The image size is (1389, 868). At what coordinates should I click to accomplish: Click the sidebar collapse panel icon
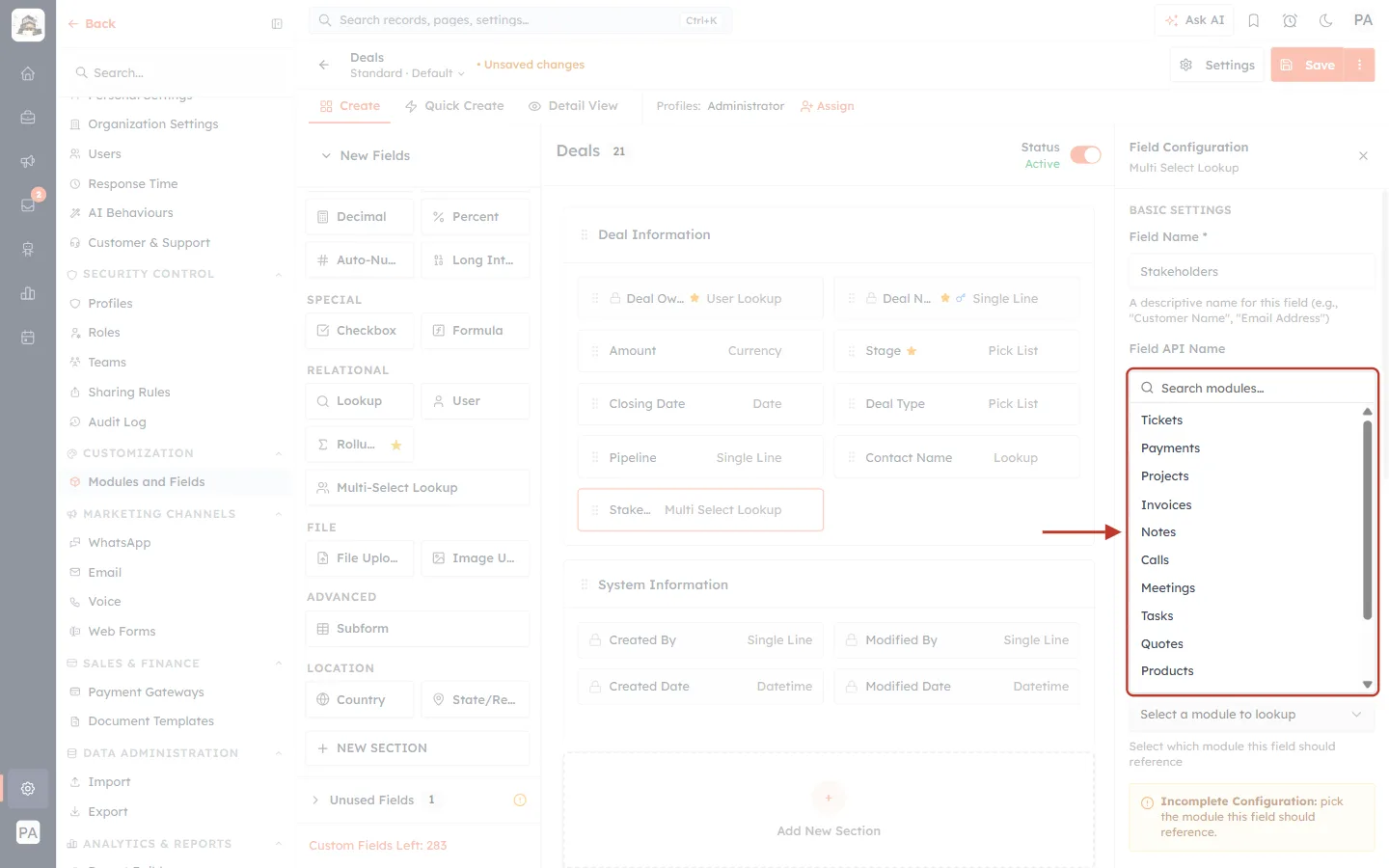(x=277, y=24)
